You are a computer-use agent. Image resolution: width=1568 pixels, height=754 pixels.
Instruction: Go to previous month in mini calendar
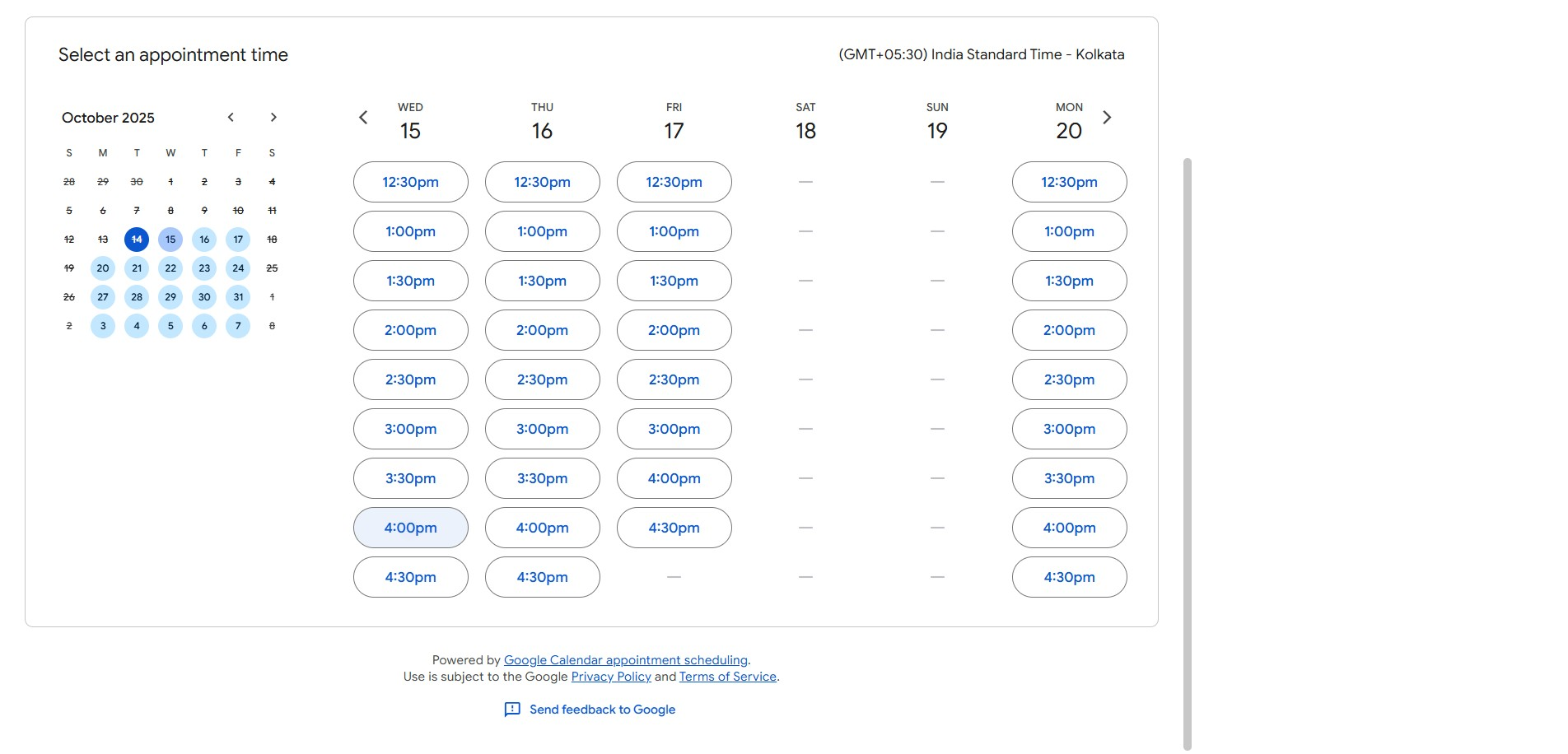coord(231,118)
